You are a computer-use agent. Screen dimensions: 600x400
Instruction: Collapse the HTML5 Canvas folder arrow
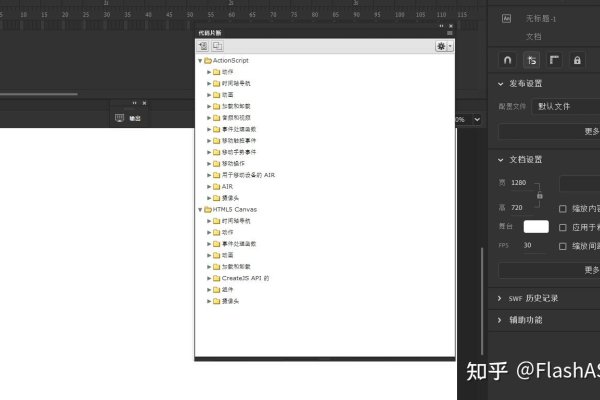click(x=200, y=209)
